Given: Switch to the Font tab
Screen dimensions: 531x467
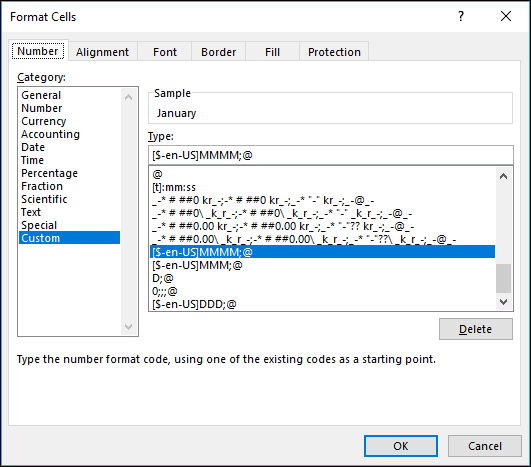Looking at the screenshot, I should (165, 52).
